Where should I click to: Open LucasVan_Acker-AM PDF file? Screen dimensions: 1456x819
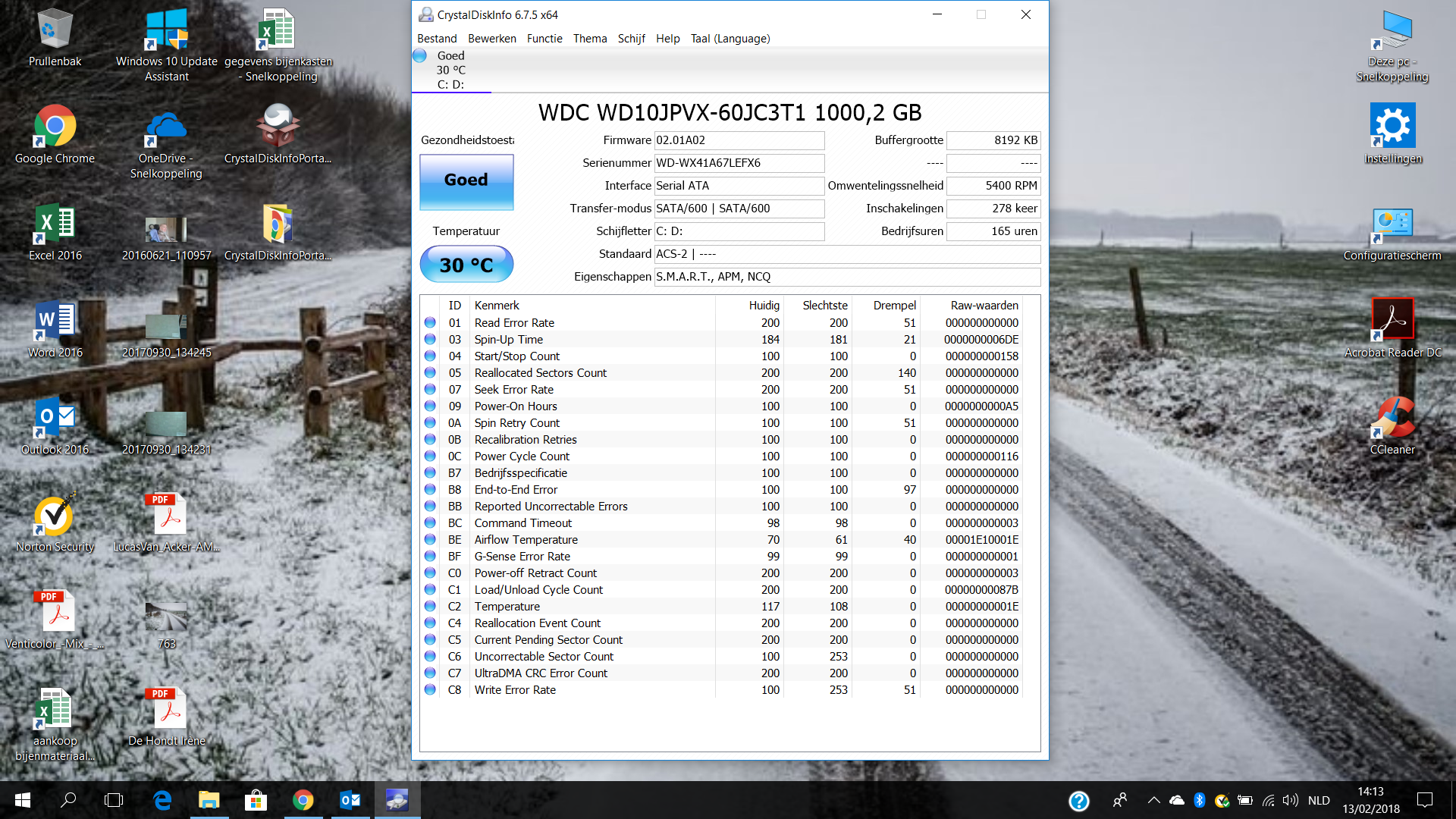click(x=167, y=523)
